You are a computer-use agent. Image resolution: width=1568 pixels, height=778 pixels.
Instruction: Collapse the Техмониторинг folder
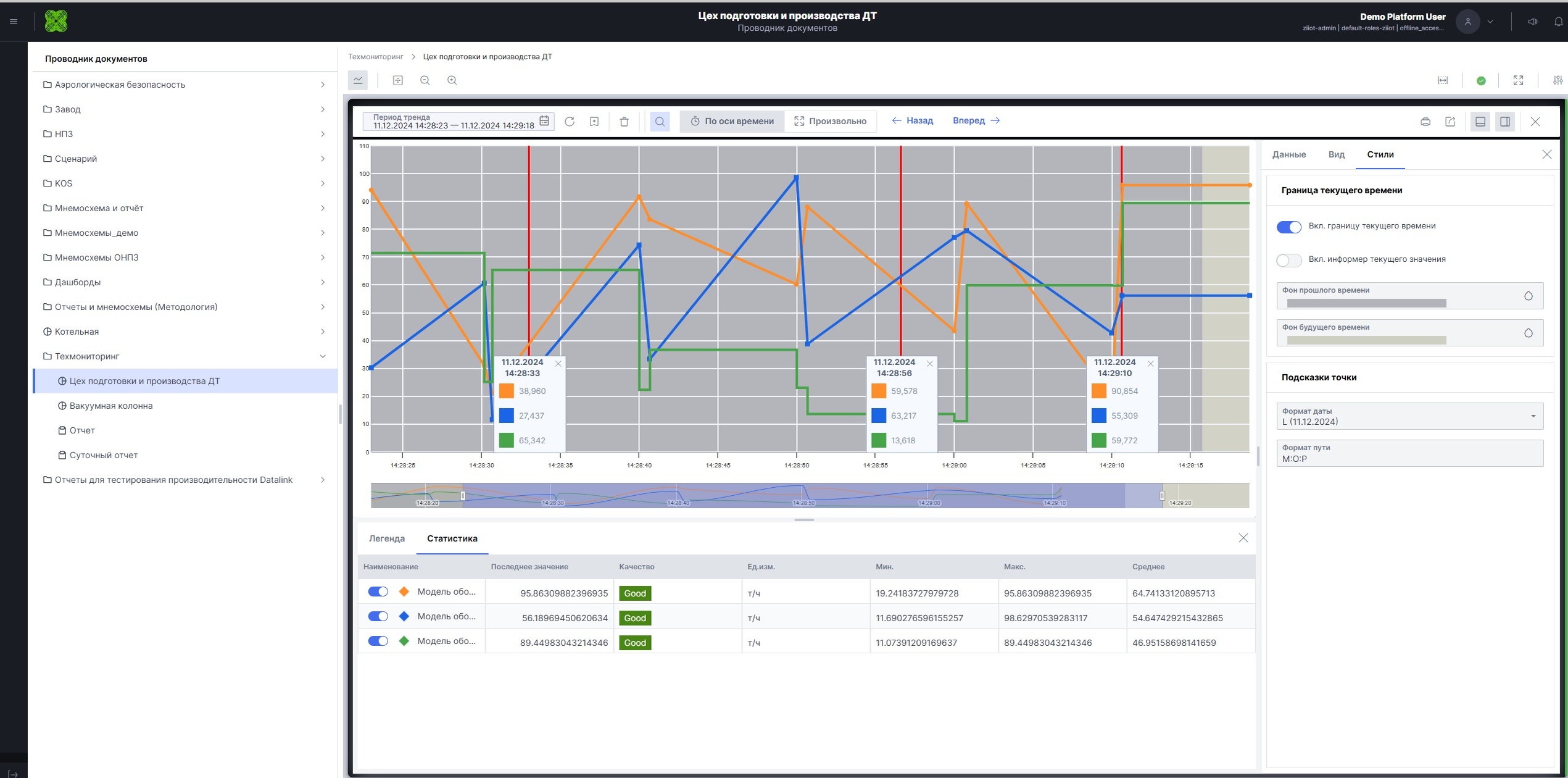[322, 356]
